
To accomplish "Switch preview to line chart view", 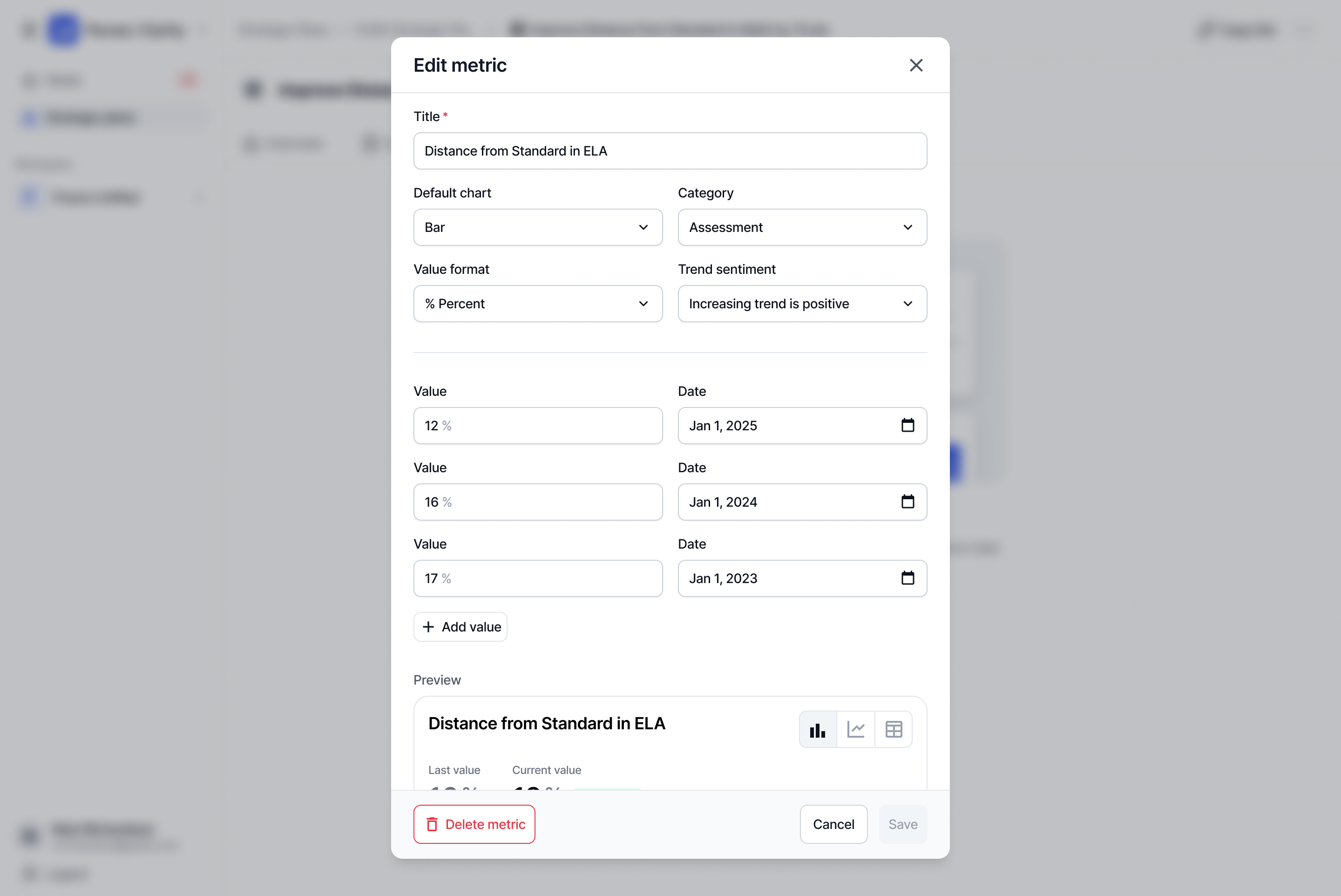I will coord(855,730).
